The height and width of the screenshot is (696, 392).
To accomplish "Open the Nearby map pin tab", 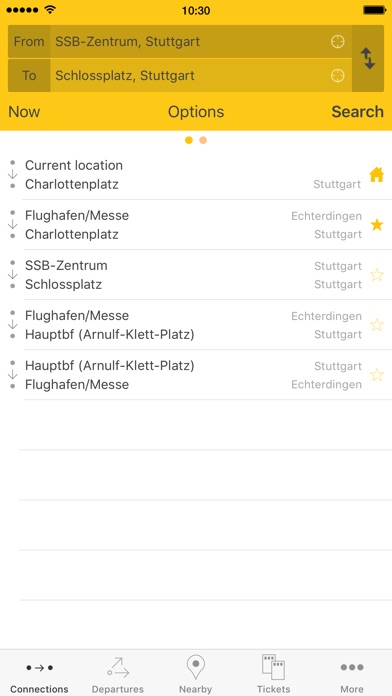I will (195, 674).
